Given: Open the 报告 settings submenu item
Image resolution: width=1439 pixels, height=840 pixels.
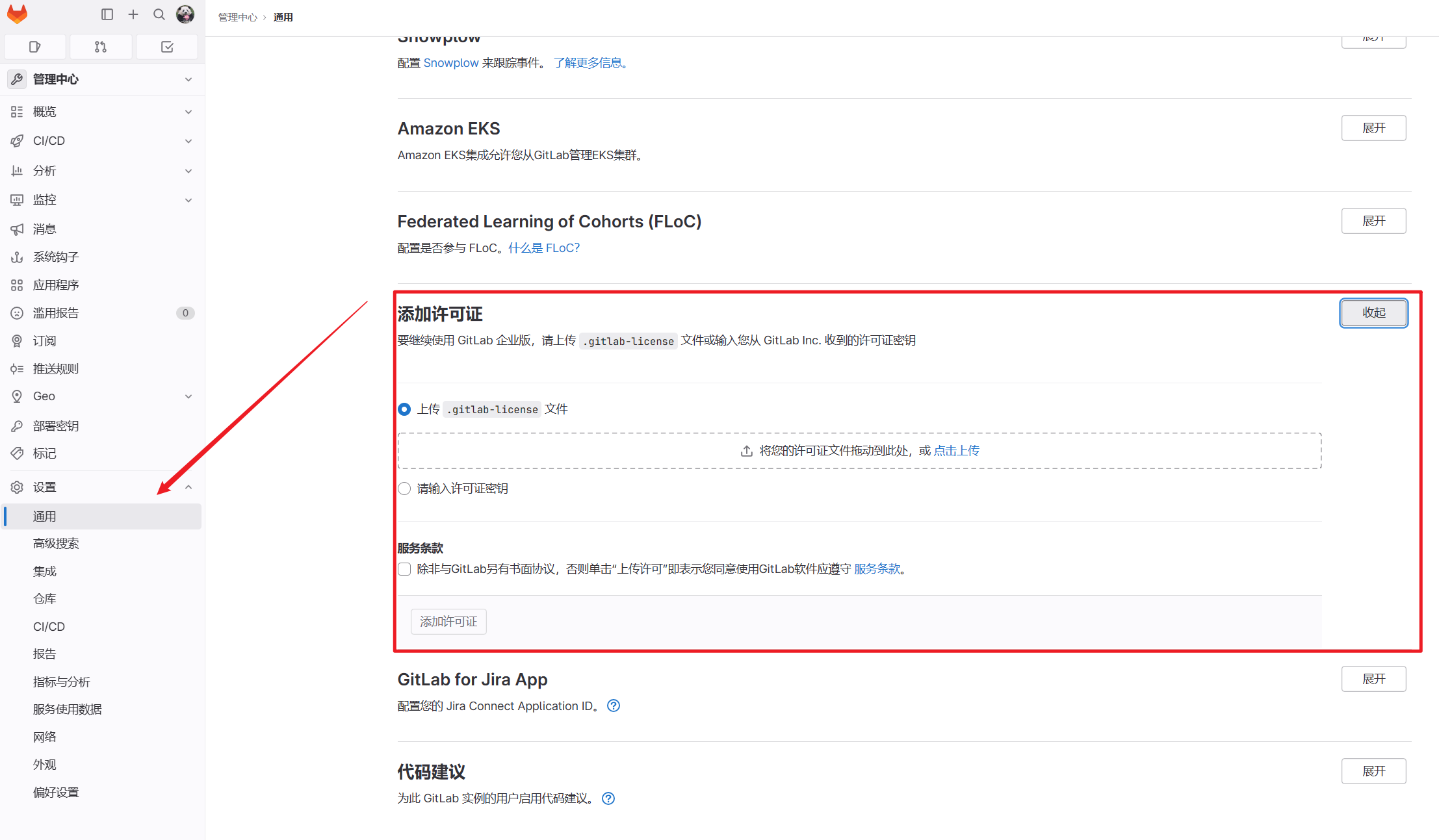Looking at the screenshot, I should 102,654.
